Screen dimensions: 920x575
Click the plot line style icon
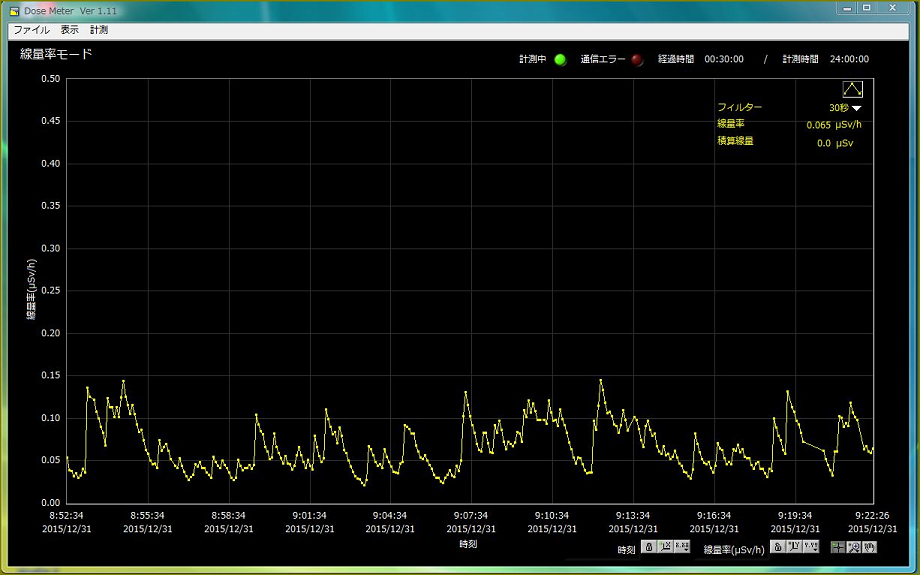[852, 89]
